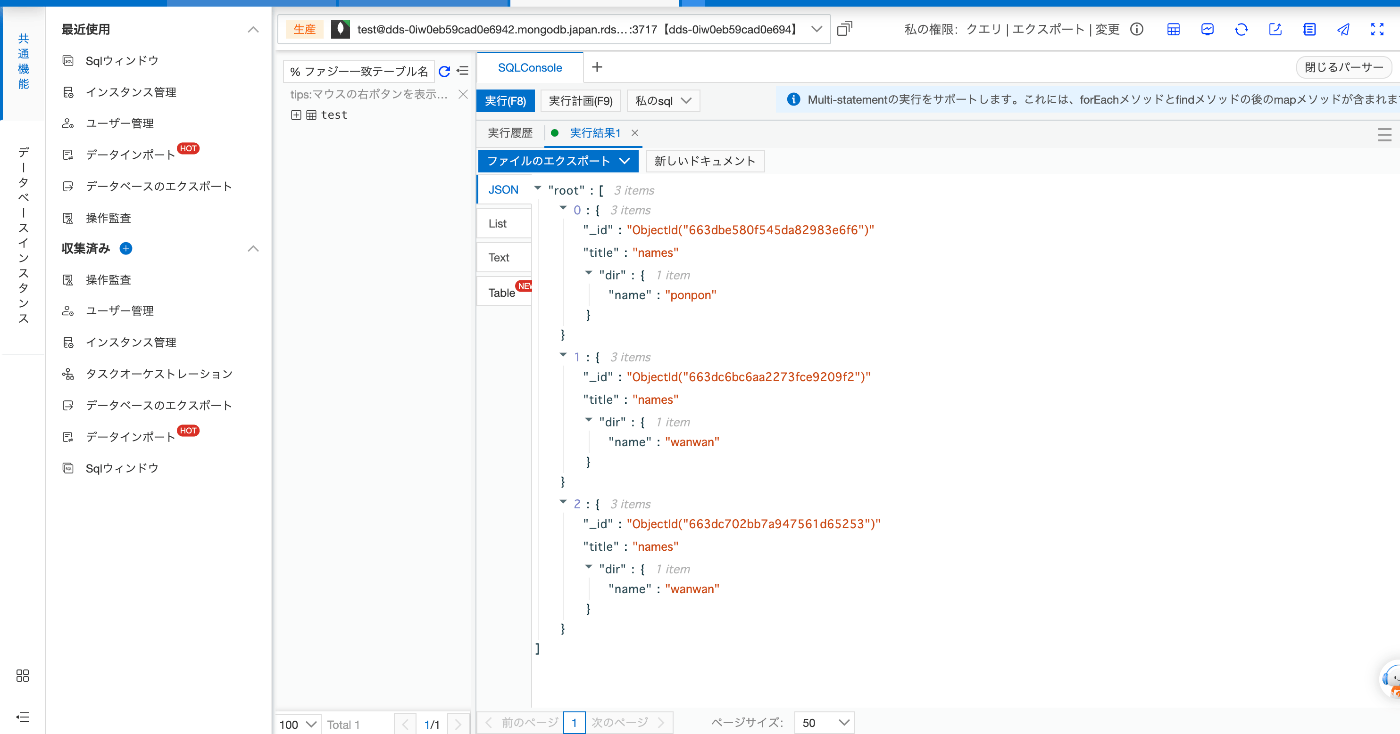Click the paper plane icon in top toolbar
Screen dimensions: 1400x734
coord(1343,29)
